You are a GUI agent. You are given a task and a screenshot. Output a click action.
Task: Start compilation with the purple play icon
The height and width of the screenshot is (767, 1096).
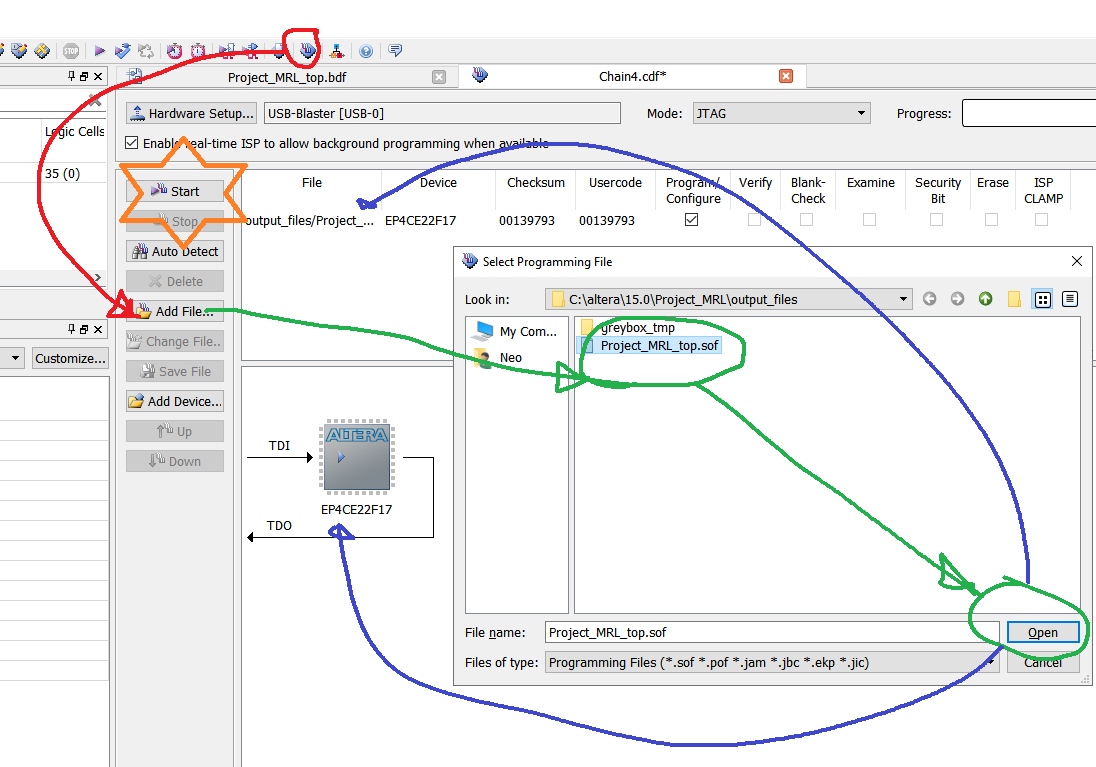click(99, 51)
